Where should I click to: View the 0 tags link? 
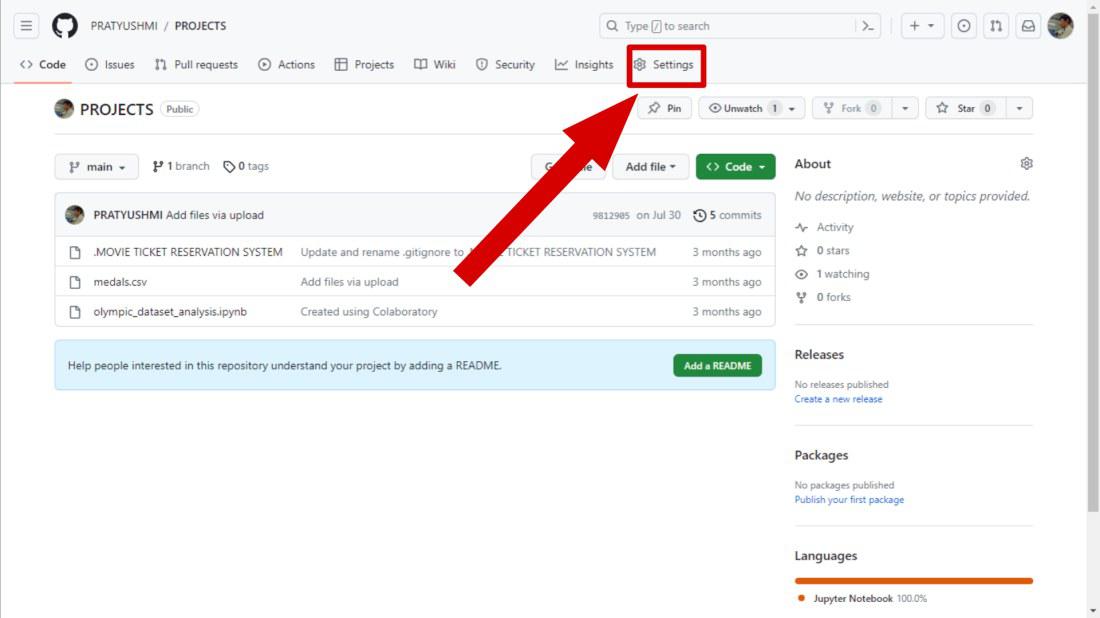pyautogui.click(x=246, y=166)
